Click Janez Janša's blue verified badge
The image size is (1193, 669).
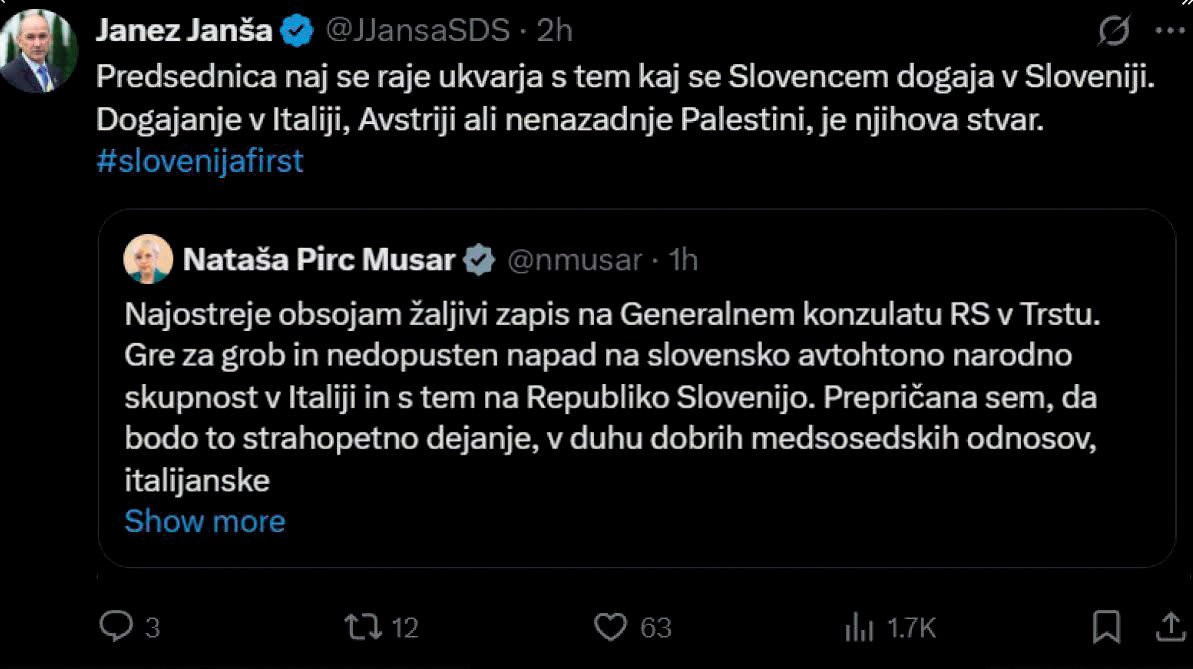(296, 31)
